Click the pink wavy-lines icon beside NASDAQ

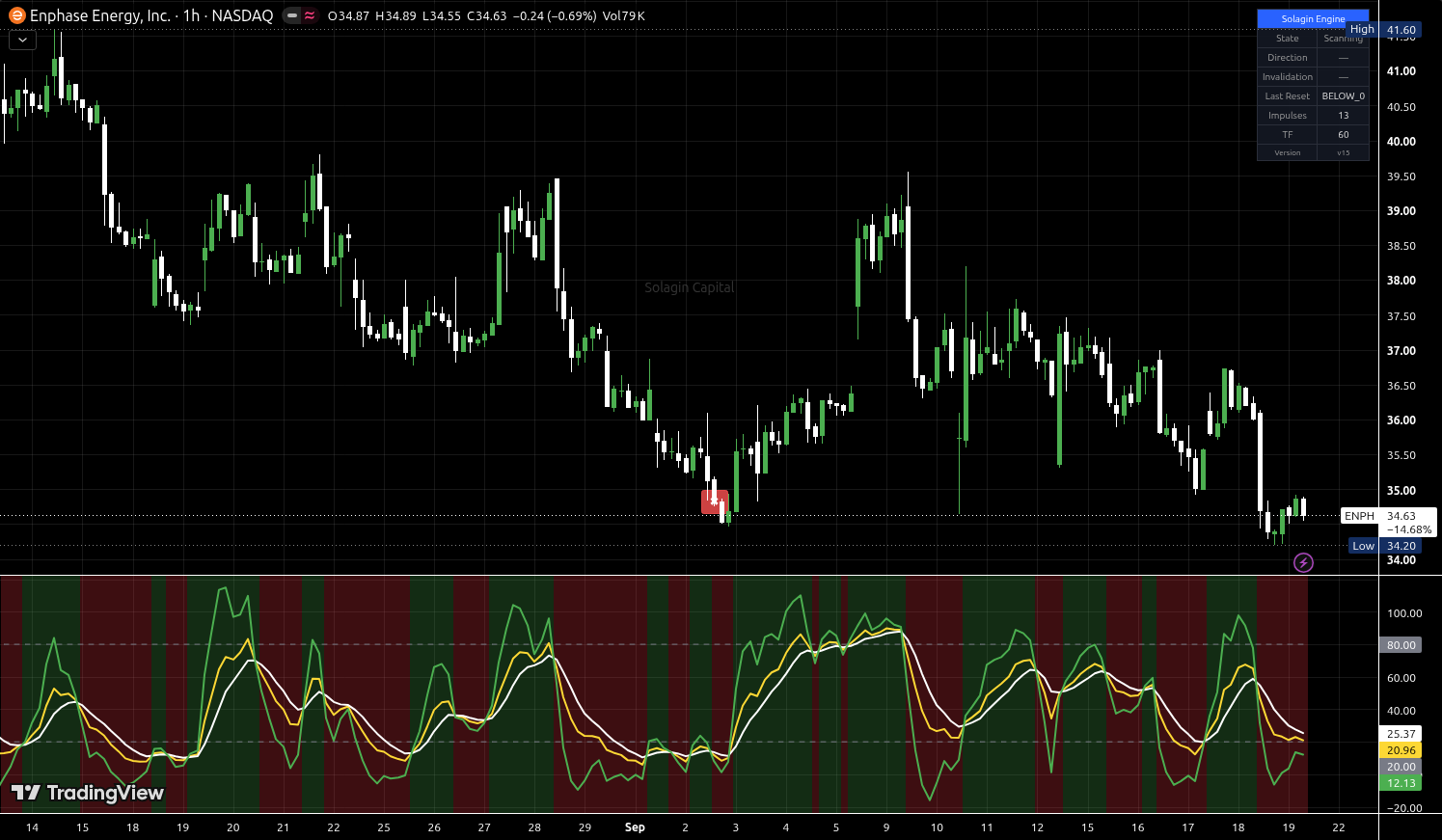coord(310,15)
